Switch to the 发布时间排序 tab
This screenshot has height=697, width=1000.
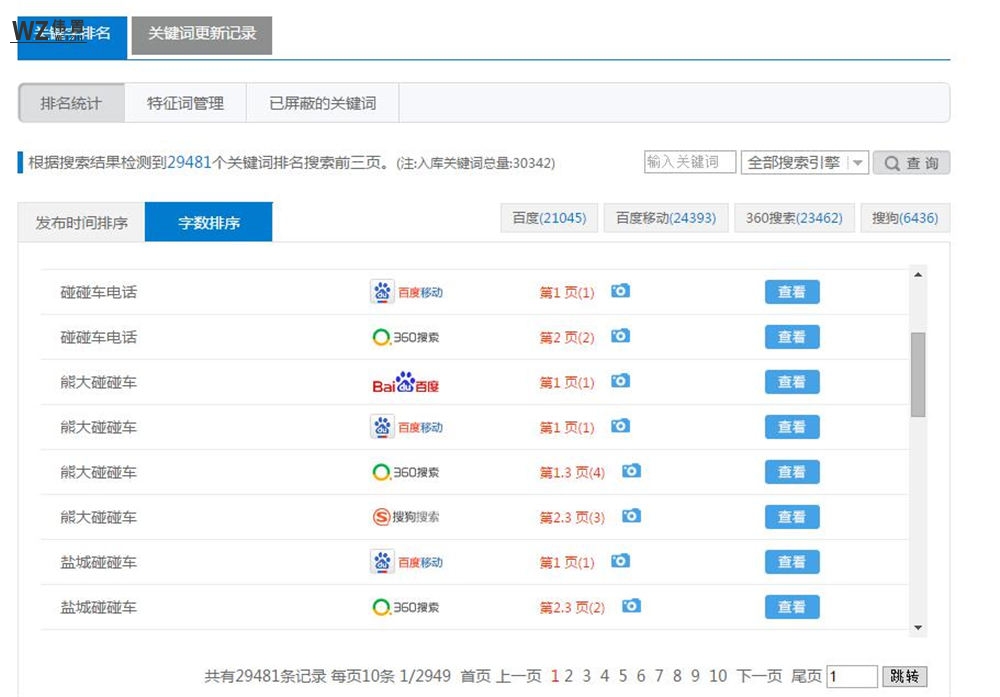pos(81,222)
